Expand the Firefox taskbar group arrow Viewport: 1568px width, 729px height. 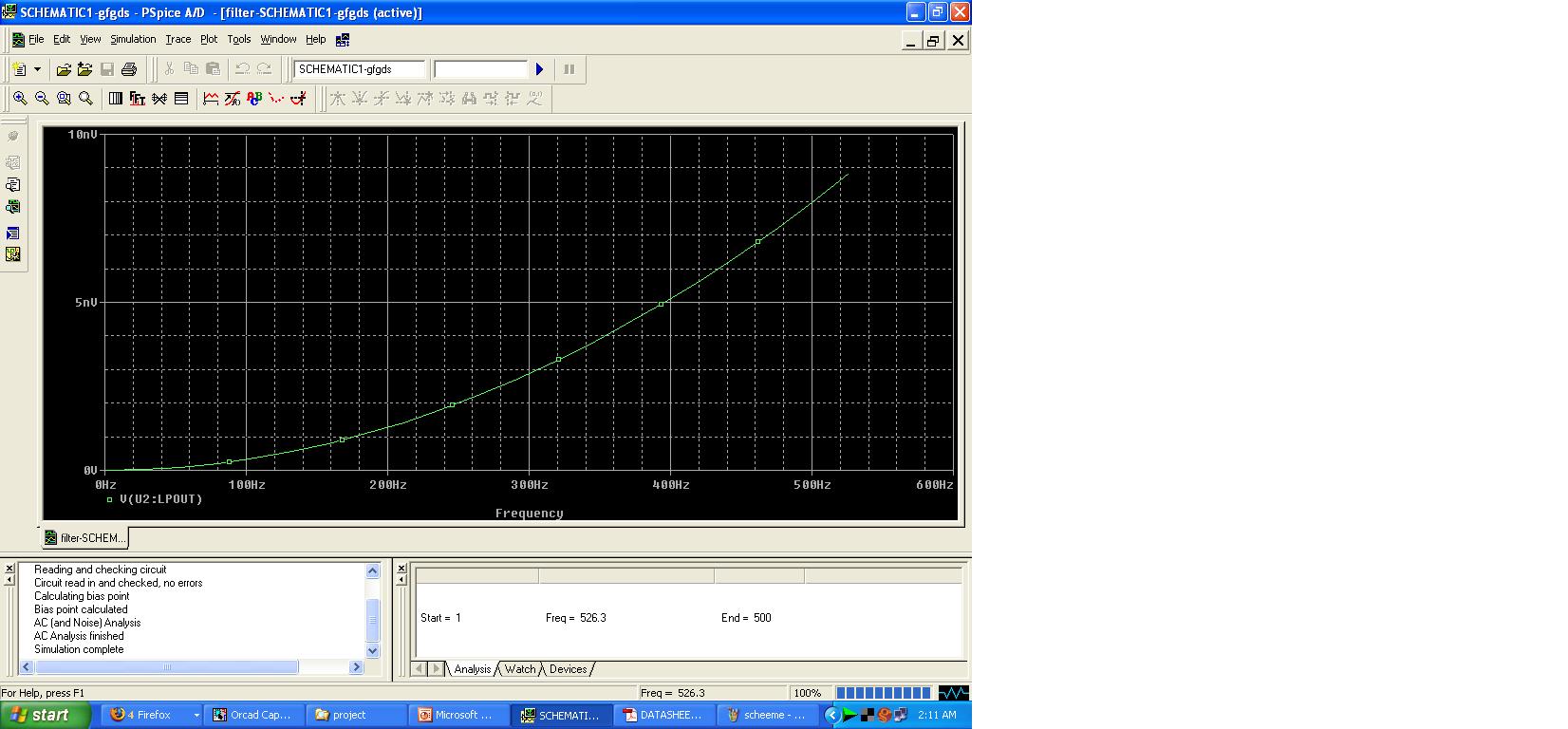[x=196, y=715]
